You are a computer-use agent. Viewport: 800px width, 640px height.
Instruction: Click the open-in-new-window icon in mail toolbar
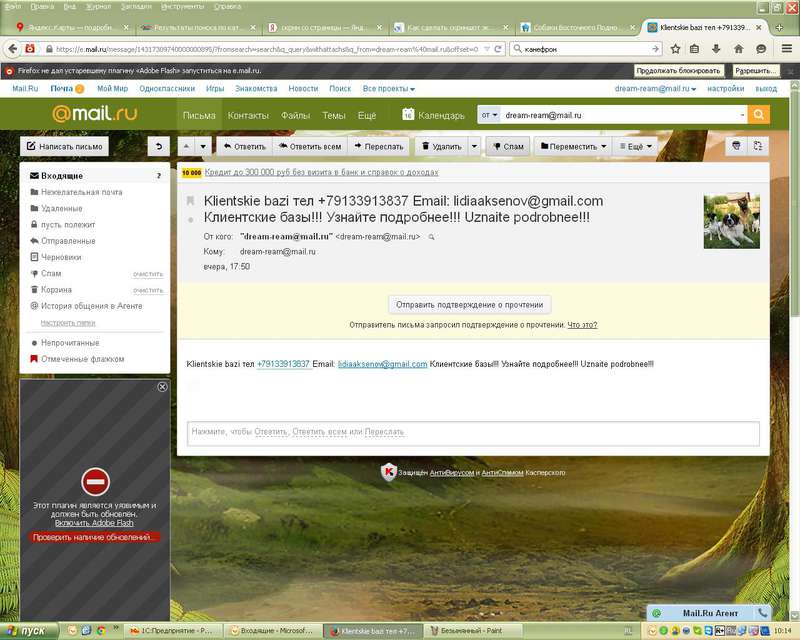click(x=759, y=146)
